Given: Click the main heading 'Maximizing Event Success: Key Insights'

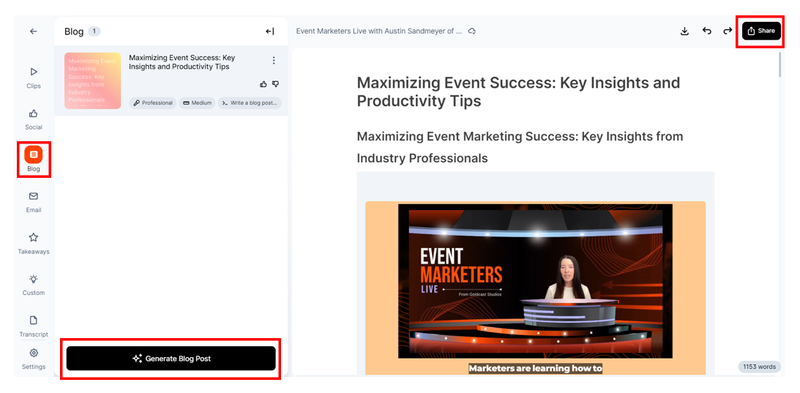Looking at the screenshot, I should pyautogui.click(x=518, y=92).
